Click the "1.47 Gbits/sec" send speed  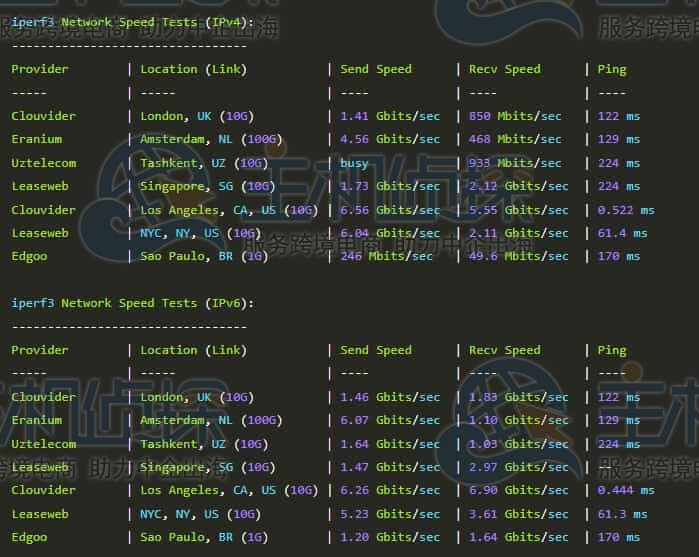click(390, 467)
